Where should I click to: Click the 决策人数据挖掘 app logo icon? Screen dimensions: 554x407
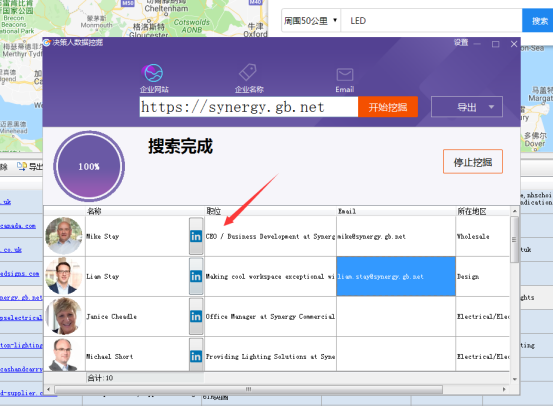(x=47, y=43)
